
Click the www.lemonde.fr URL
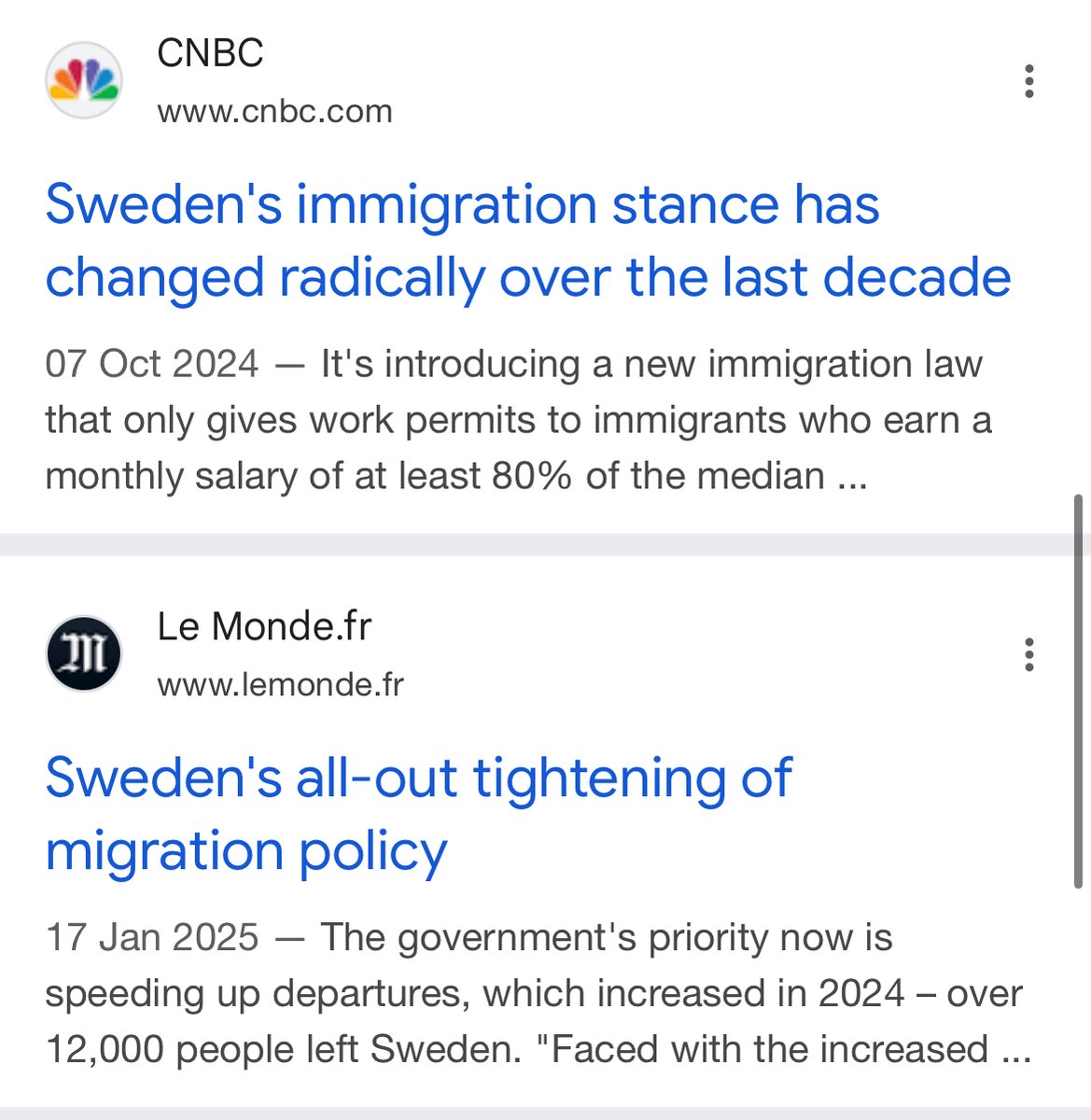click(280, 684)
